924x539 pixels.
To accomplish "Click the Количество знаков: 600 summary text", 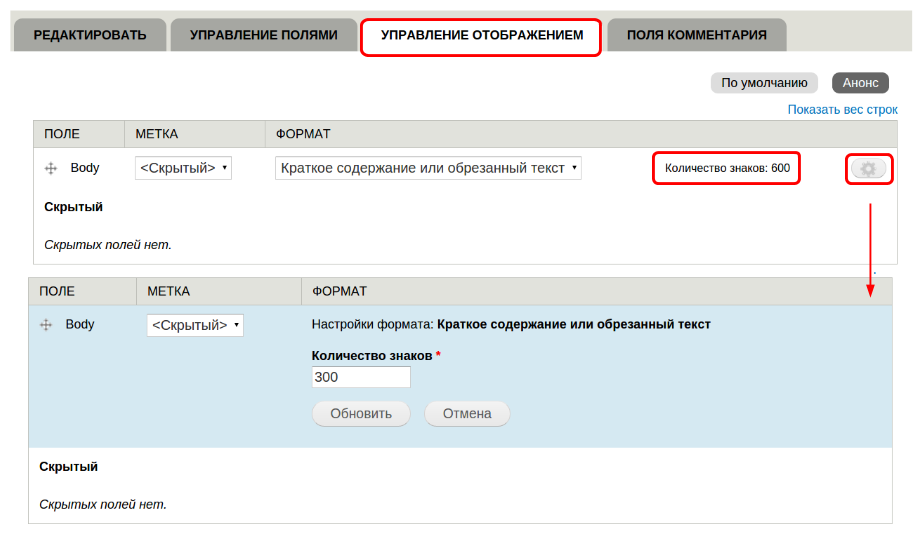I will coord(727,168).
